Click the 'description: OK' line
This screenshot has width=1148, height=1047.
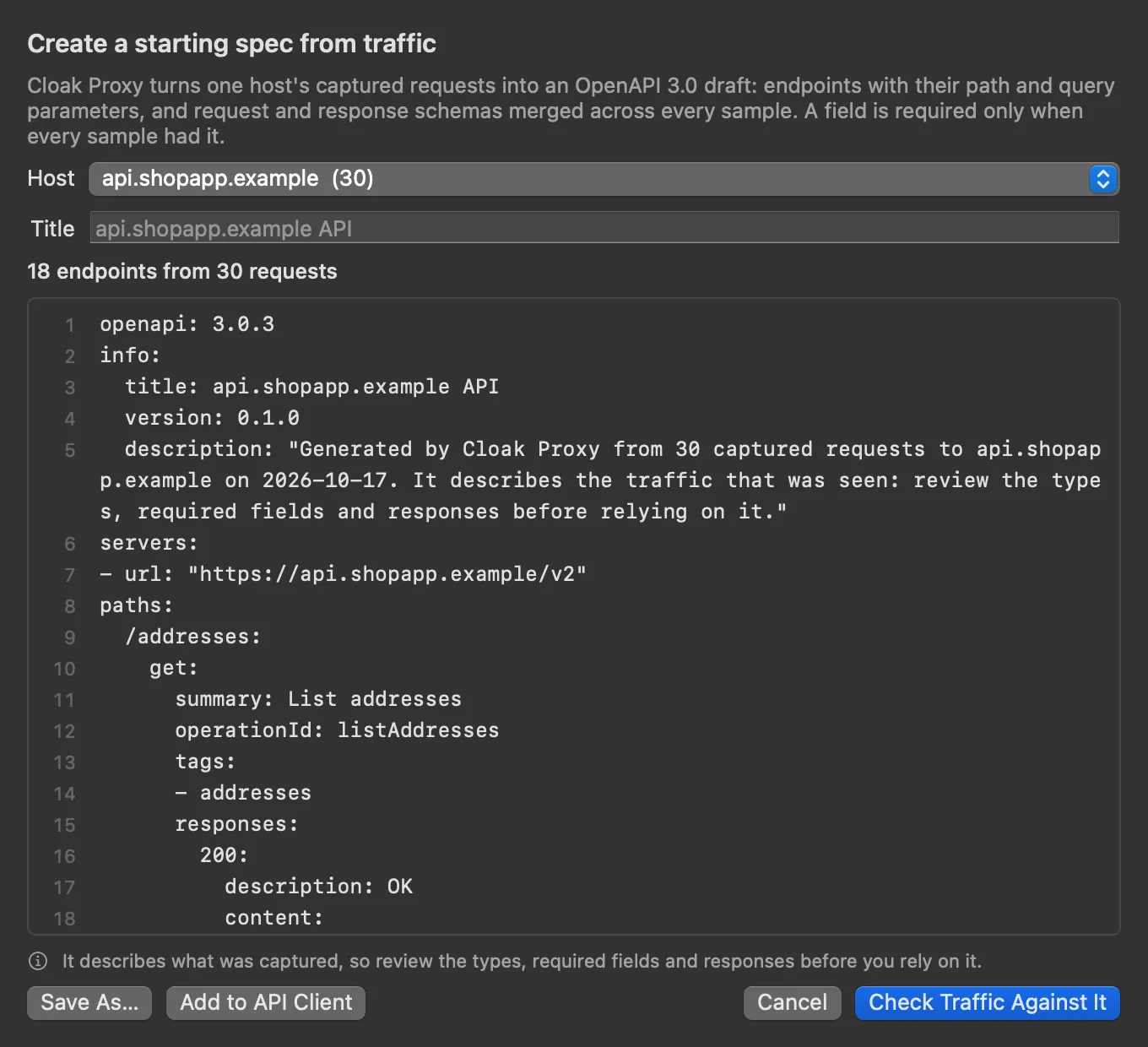(319, 887)
